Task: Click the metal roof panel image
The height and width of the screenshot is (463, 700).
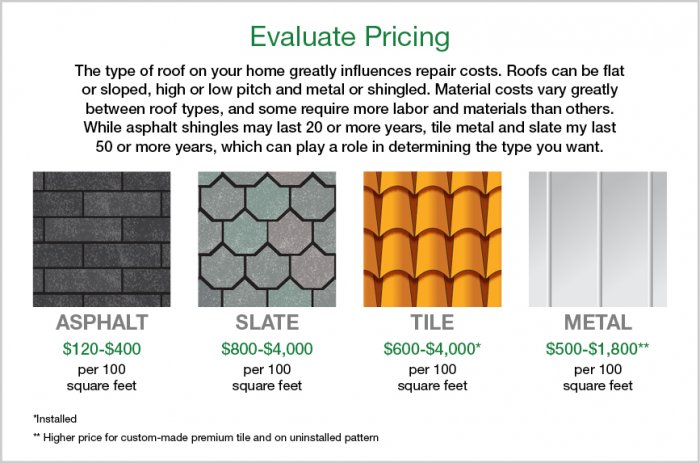Action: pos(597,239)
